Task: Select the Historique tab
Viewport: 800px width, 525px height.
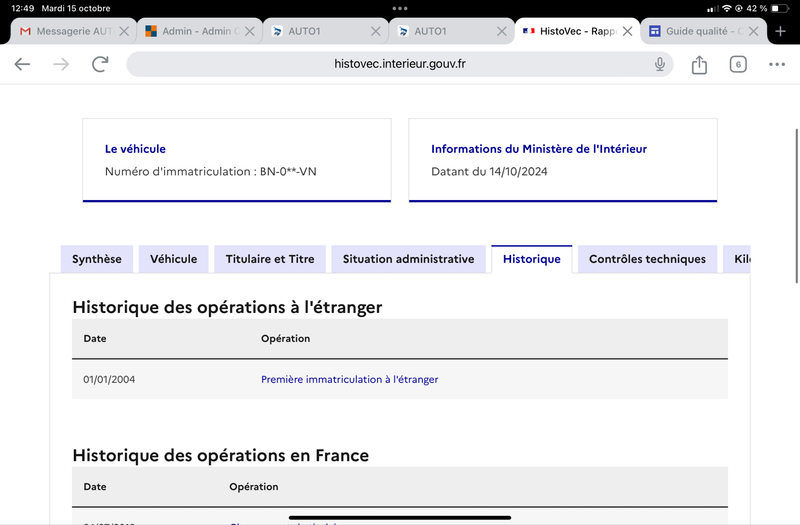Action: coord(532,259)
